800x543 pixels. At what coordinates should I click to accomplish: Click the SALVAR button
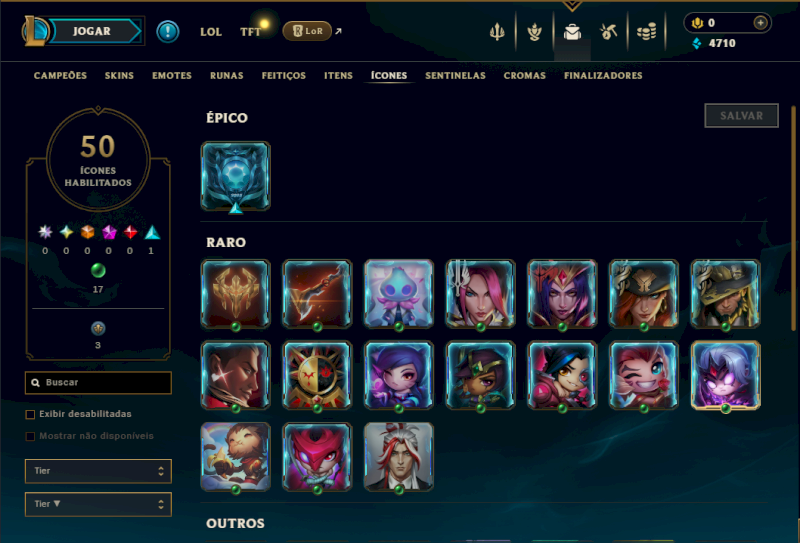(741, 116)
